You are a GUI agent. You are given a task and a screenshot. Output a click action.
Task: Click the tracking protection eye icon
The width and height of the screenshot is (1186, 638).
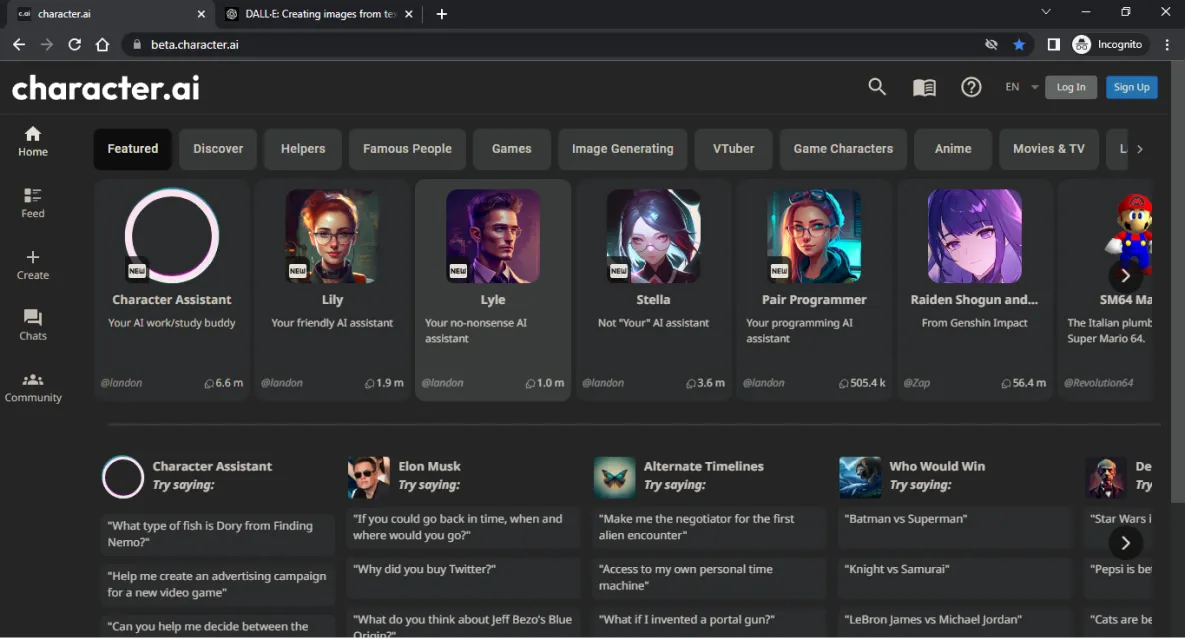(991, 45)
